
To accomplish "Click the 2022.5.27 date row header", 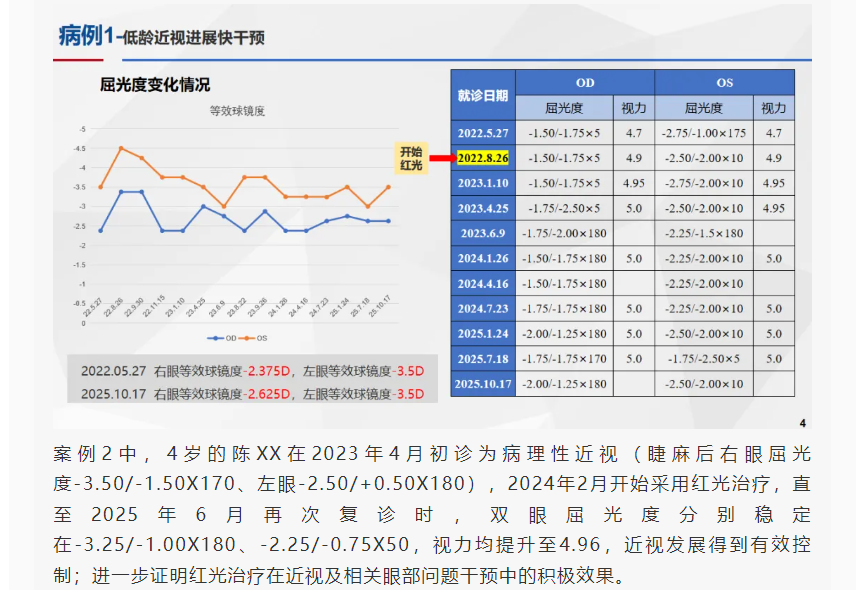I will click(483, 133).
